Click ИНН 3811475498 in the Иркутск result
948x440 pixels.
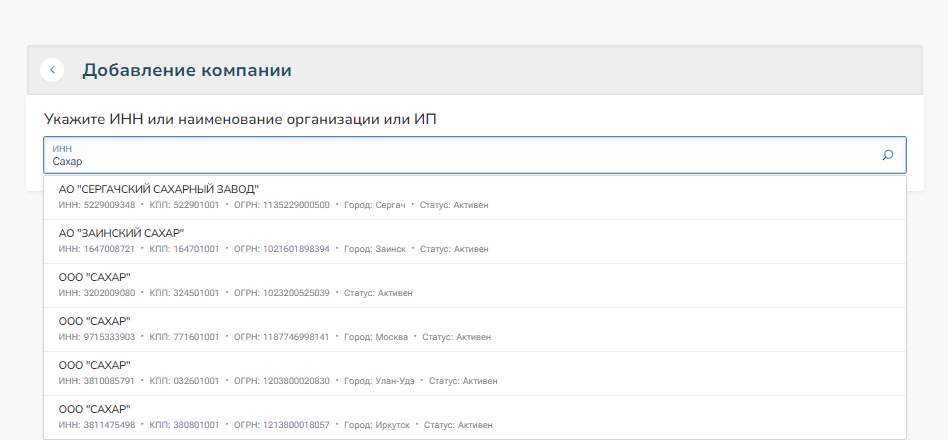coord(97,425)
